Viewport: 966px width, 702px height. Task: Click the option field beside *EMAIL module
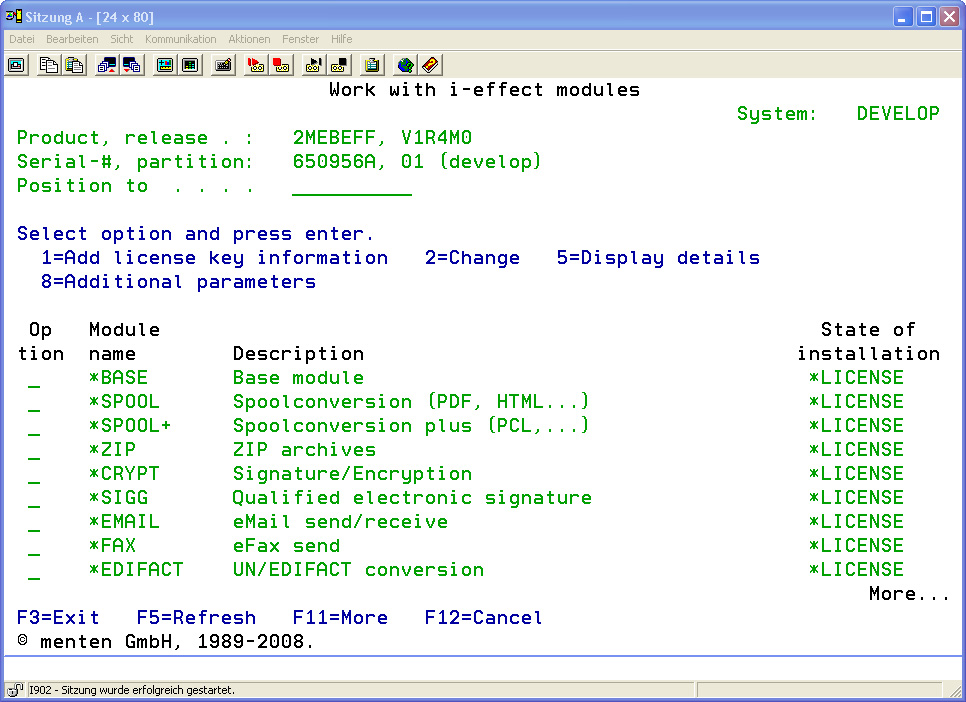point(34,524)
